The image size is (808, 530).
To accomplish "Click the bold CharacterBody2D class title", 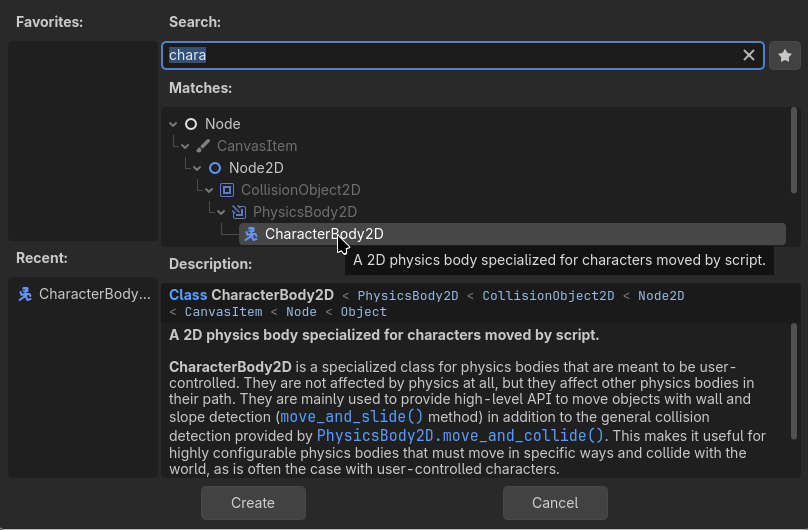I will click(273, 295).
